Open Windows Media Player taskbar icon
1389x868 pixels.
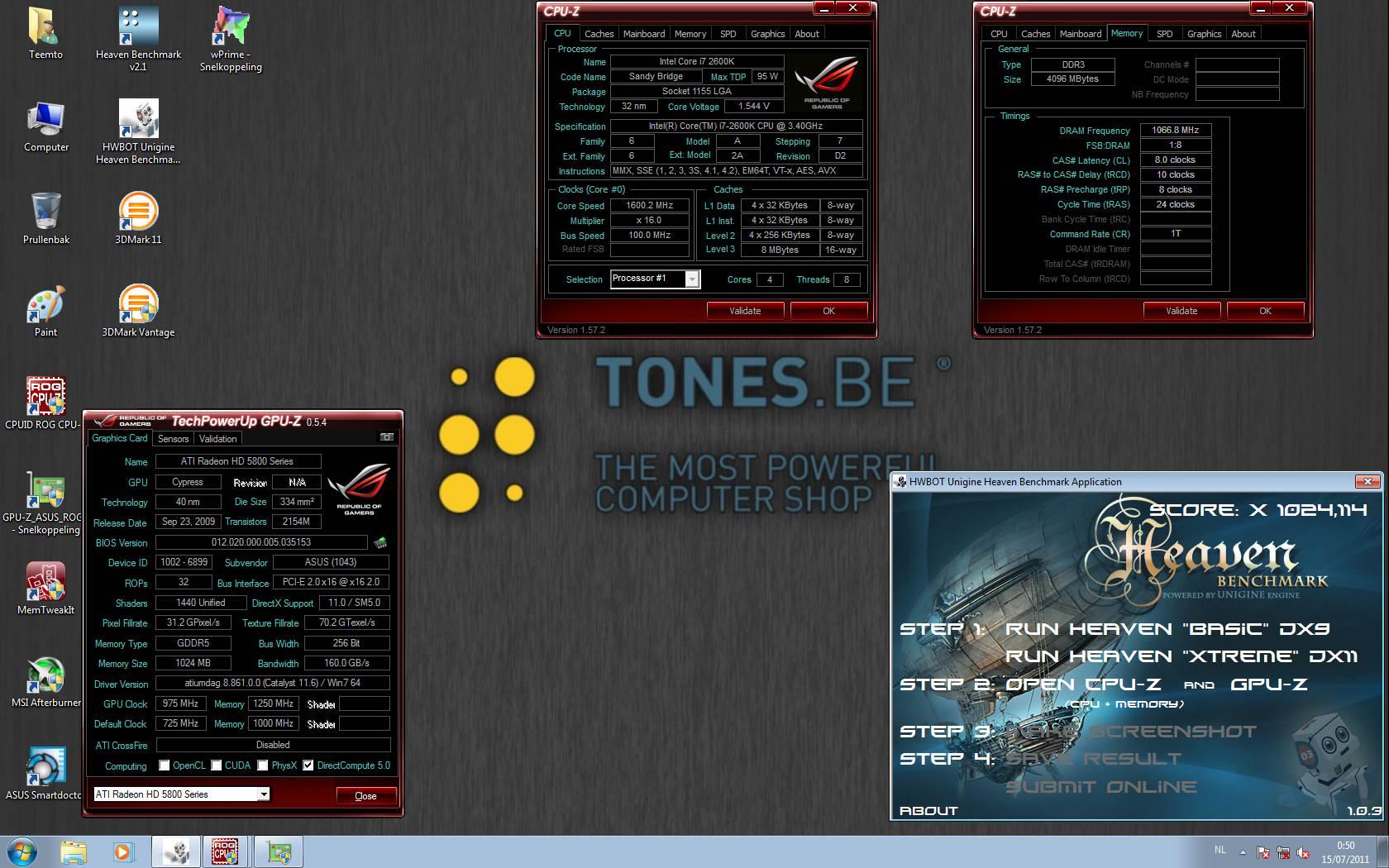coord(123,851)
